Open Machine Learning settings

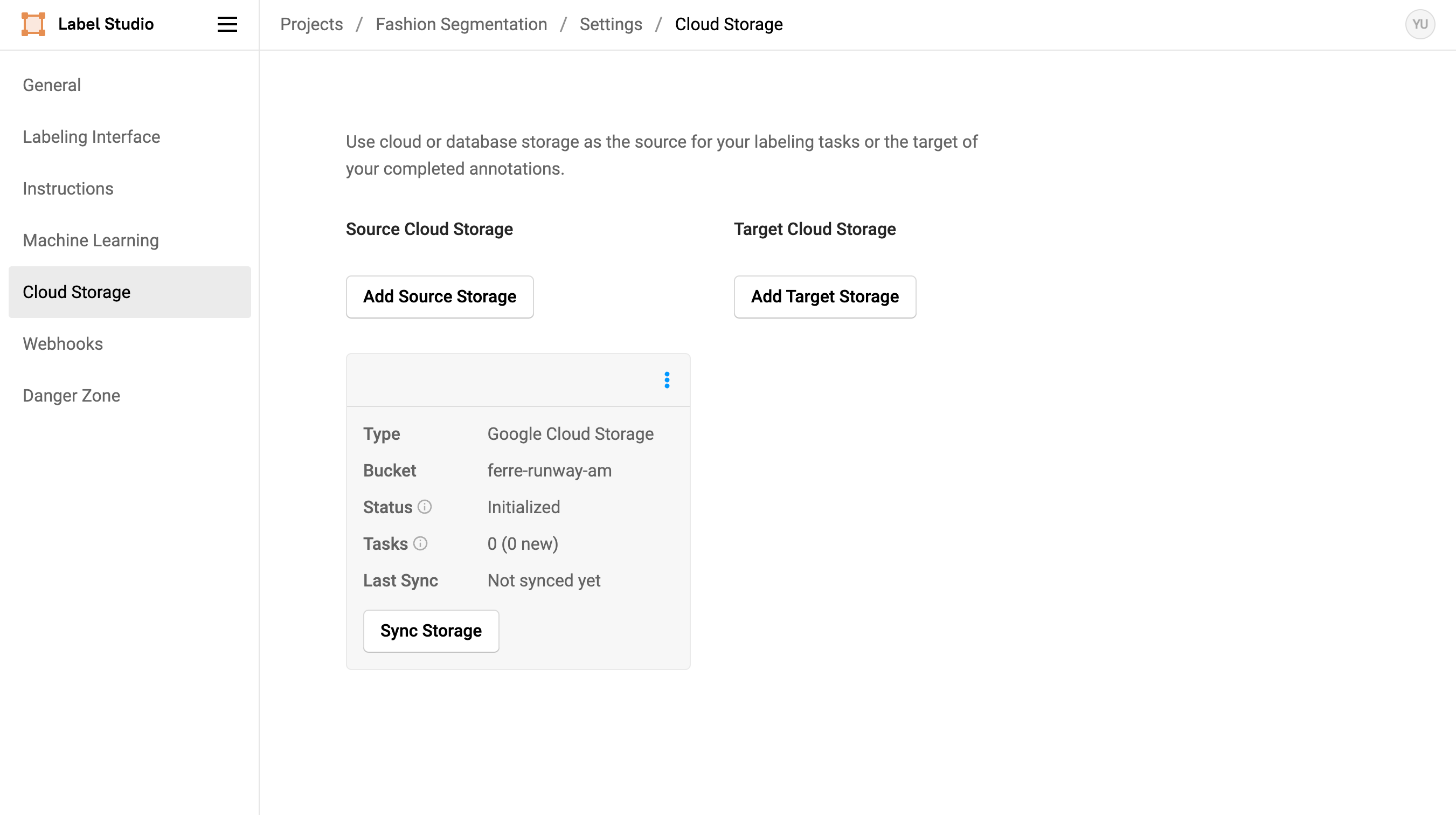tap(91, 240)
